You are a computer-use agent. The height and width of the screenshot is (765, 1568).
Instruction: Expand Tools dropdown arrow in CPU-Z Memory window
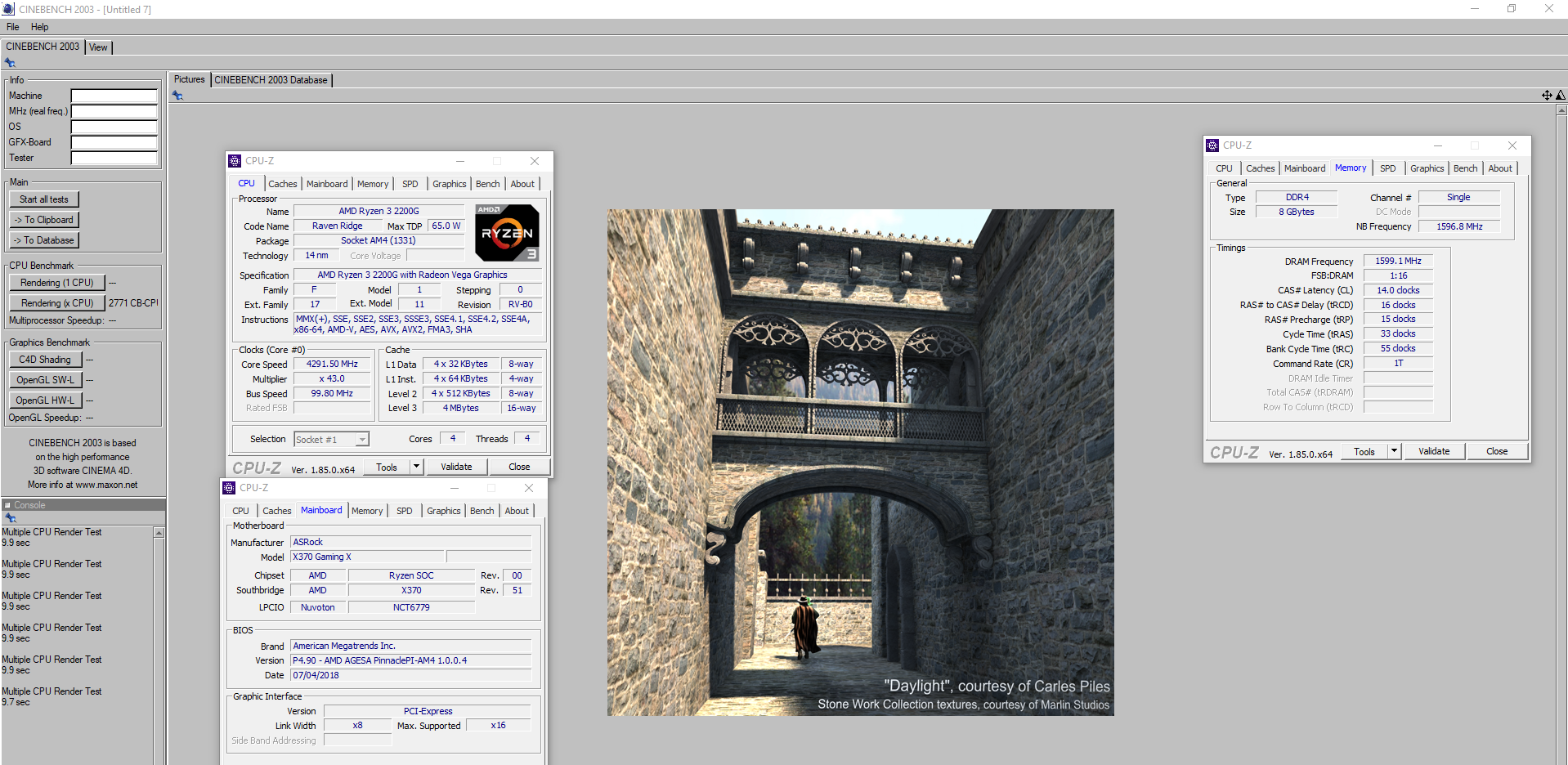point(1394,451)
